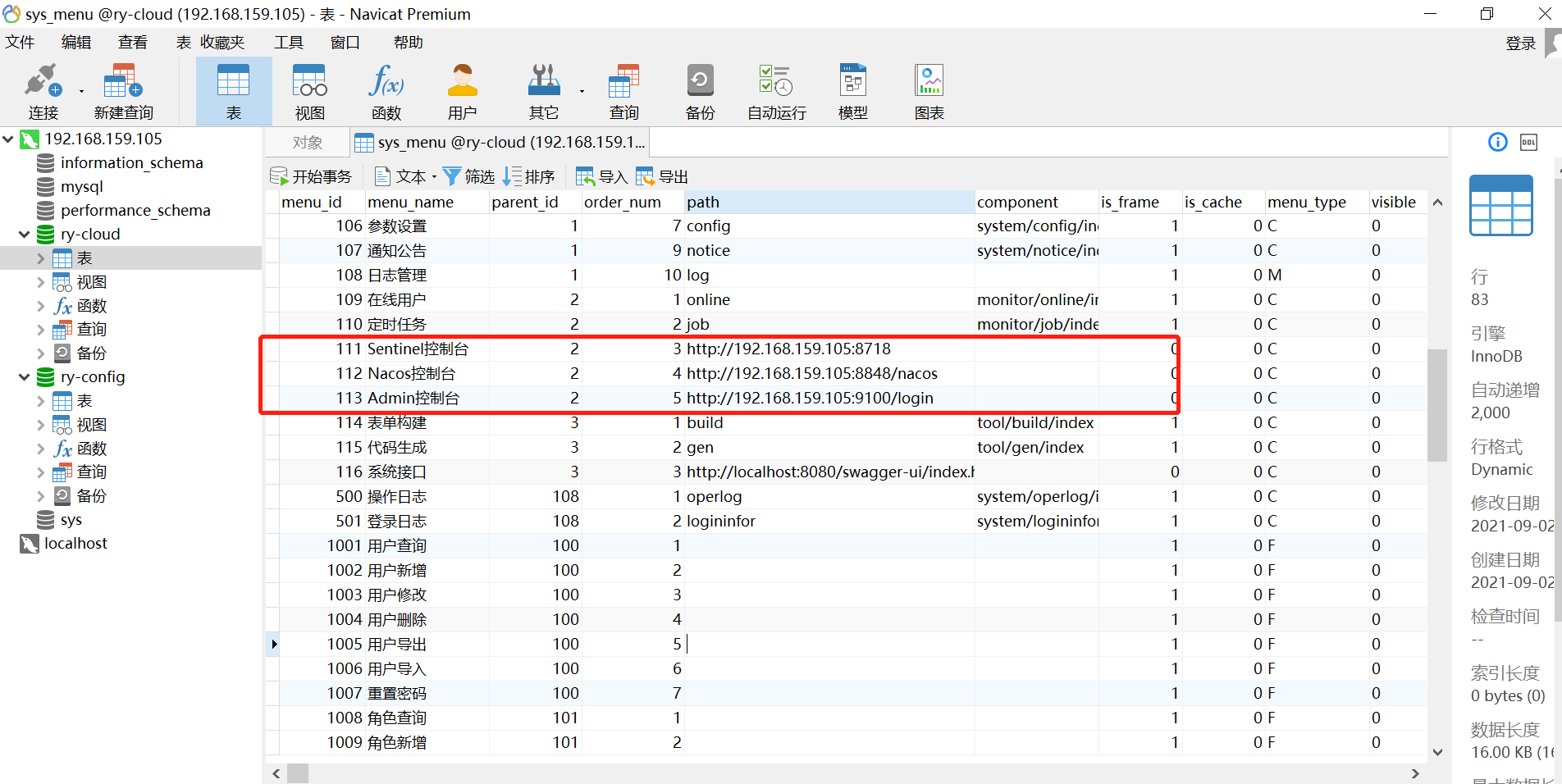This screenshot has height=784, width=1562.
Task: Select the swagger-ui path cell
Action: click(829, 472)
